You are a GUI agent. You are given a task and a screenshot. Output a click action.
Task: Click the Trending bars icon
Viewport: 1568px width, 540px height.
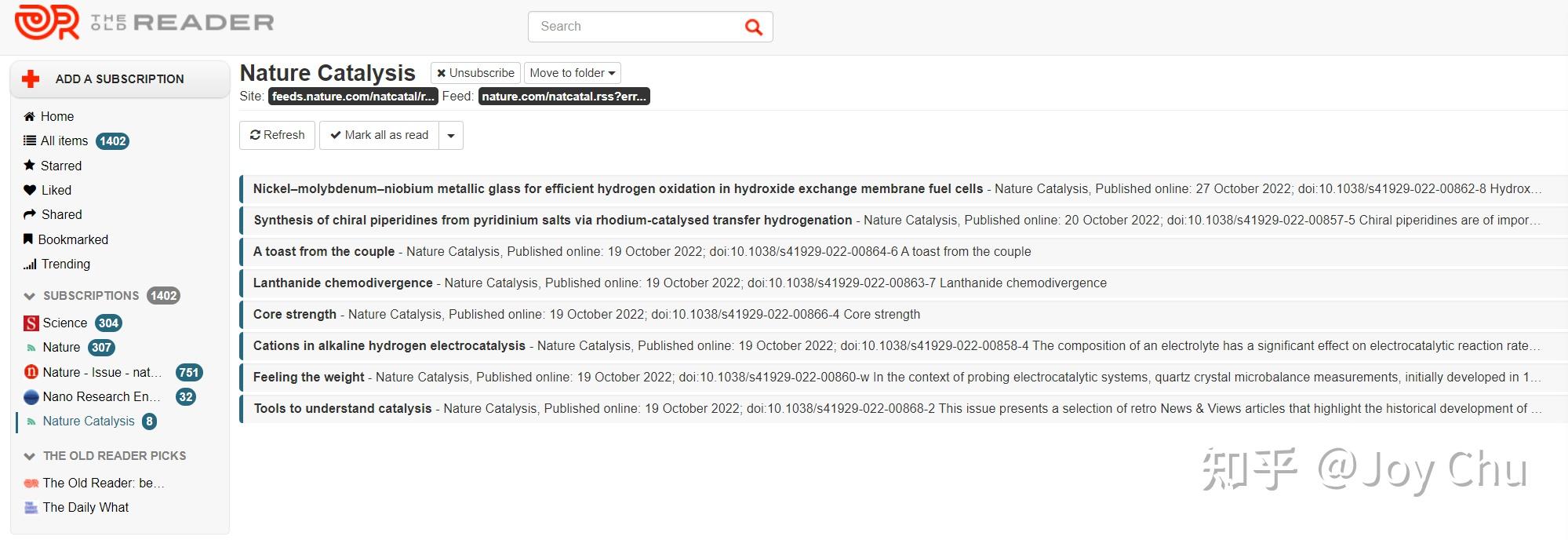30,264
